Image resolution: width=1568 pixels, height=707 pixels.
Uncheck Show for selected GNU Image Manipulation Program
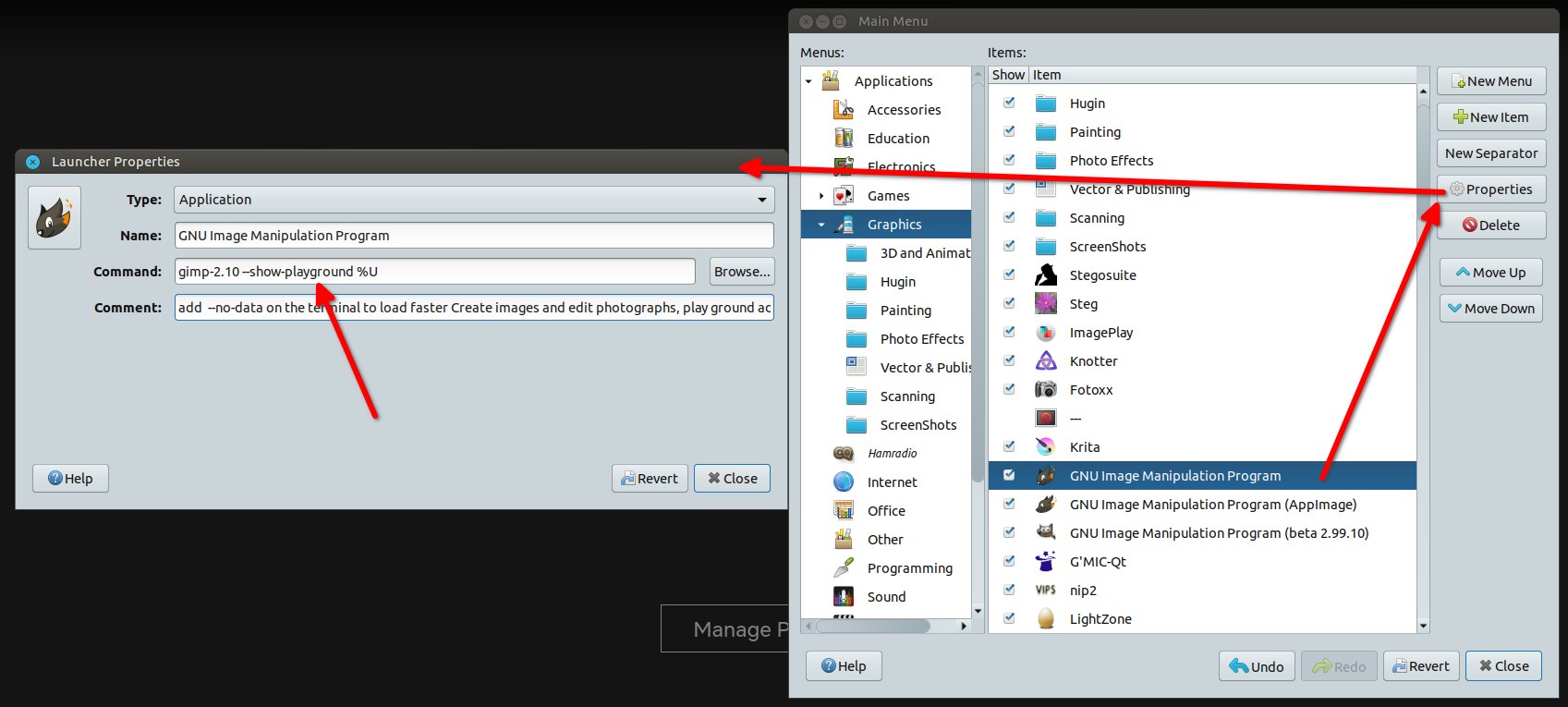click(x=1009, y=475)
